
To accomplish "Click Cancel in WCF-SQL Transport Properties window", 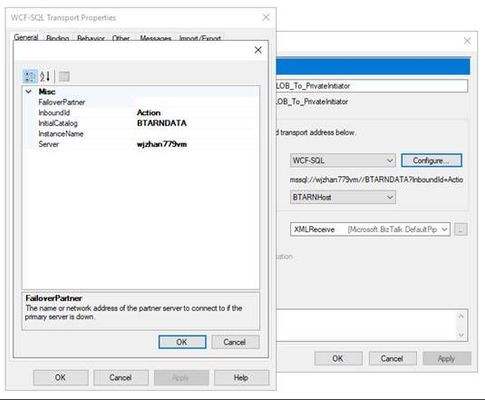I will 121,378.
